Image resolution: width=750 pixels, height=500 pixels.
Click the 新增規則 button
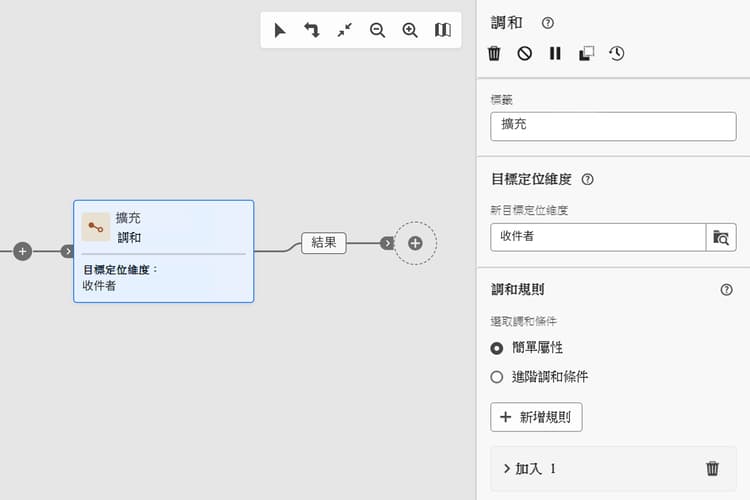[x=536, y=417]
